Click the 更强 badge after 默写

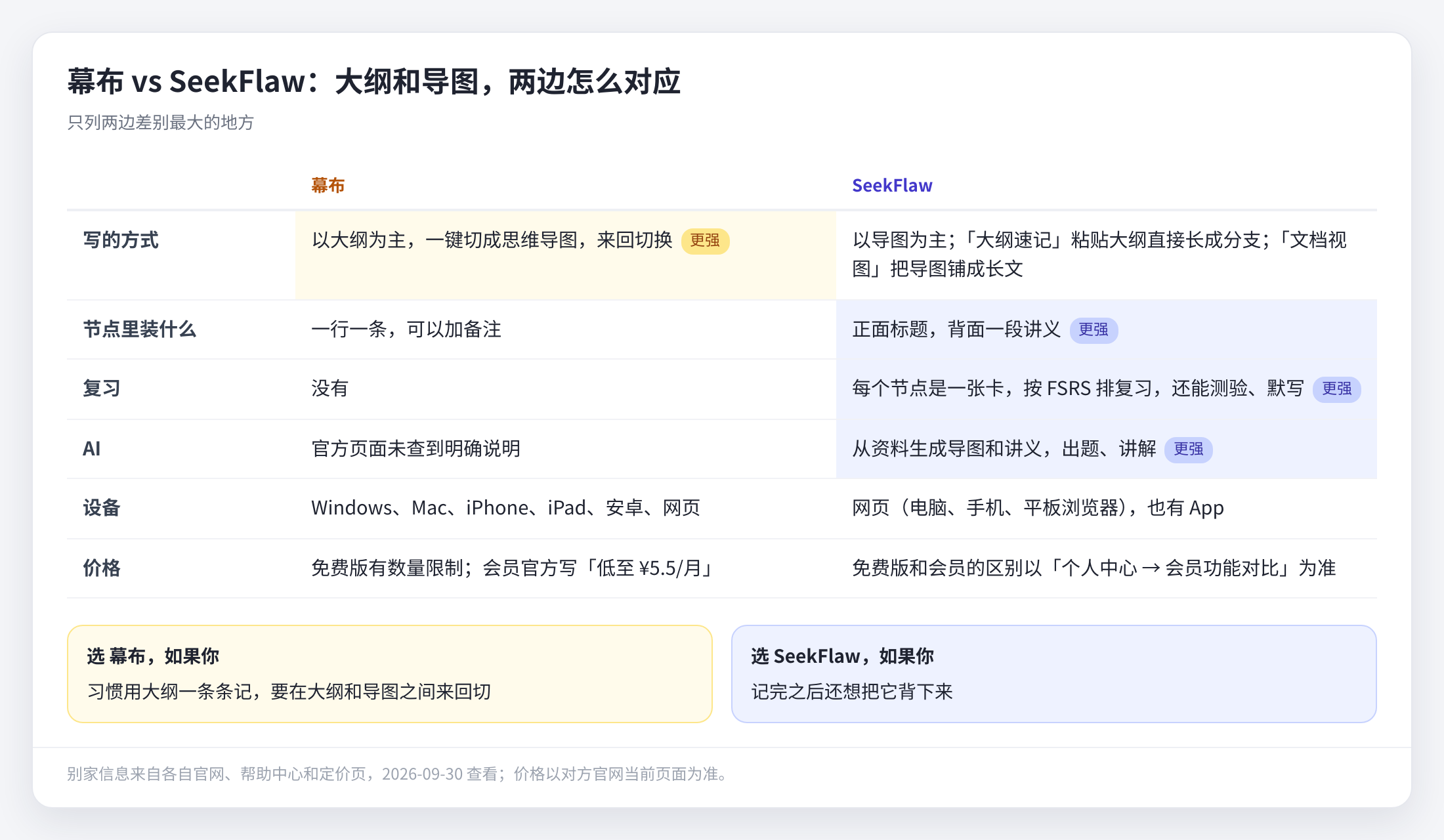[x=1336, y=389]
